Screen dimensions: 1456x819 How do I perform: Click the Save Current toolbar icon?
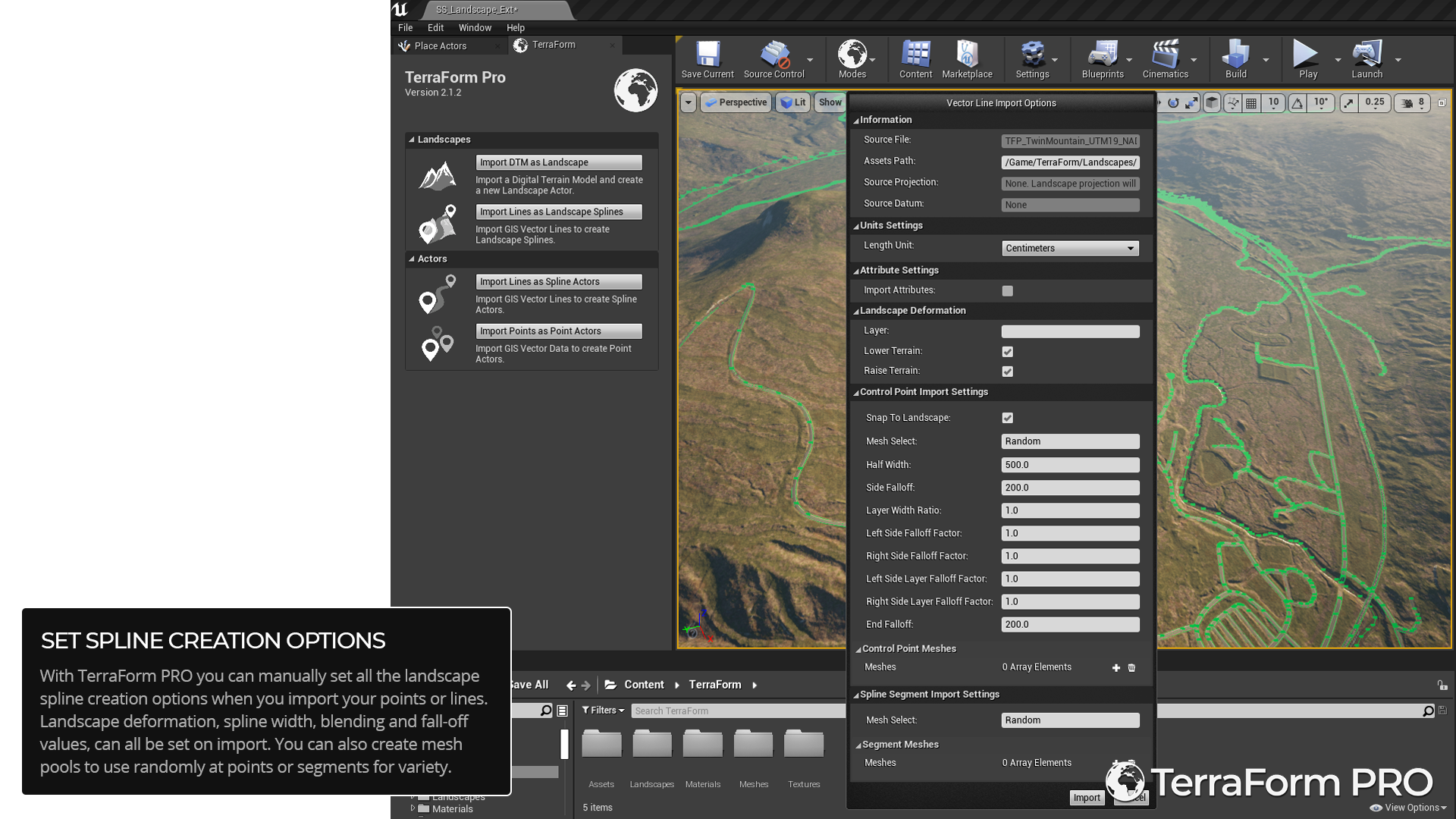(x=707, y=59)
